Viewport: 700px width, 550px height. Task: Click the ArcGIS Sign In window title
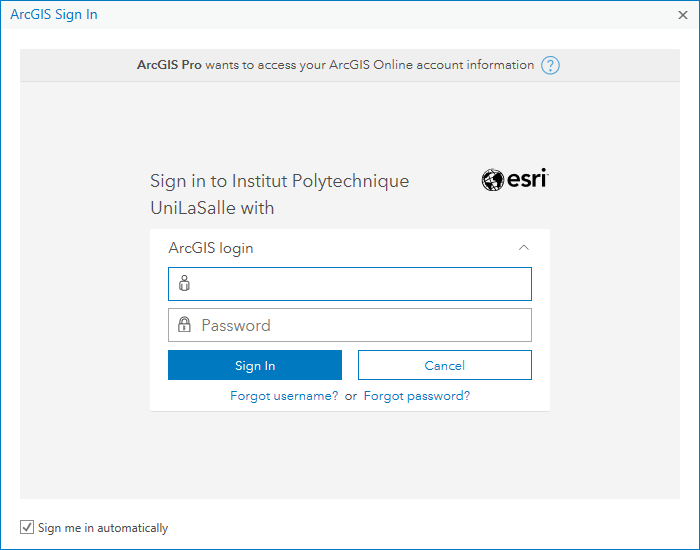tap(54, 14)
